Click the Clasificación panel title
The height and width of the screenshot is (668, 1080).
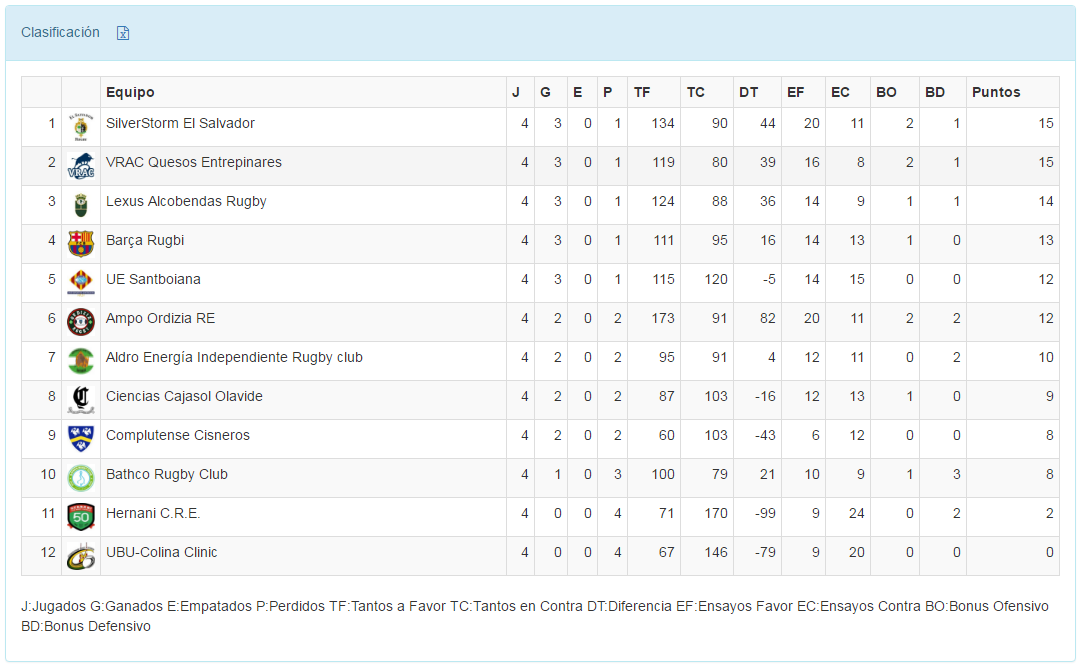click(x=60, y=32)
